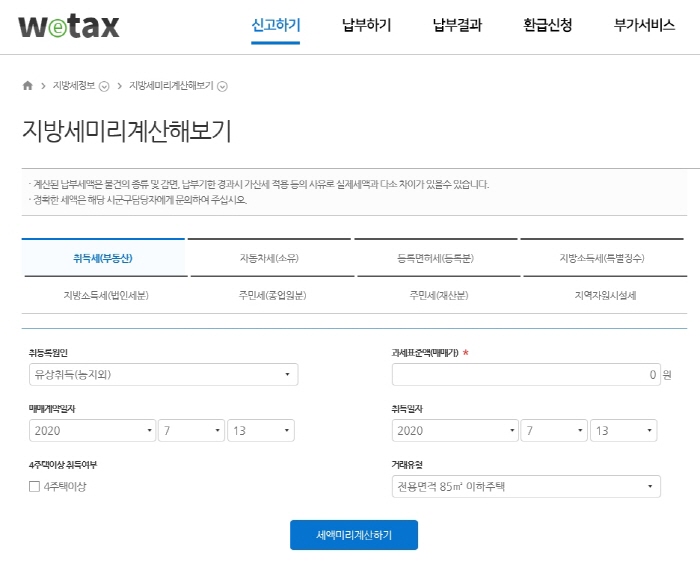Check the 4주택이상 checkbox
The width and height of the screenshot is (700, 563).
click(x=35, y=487)
